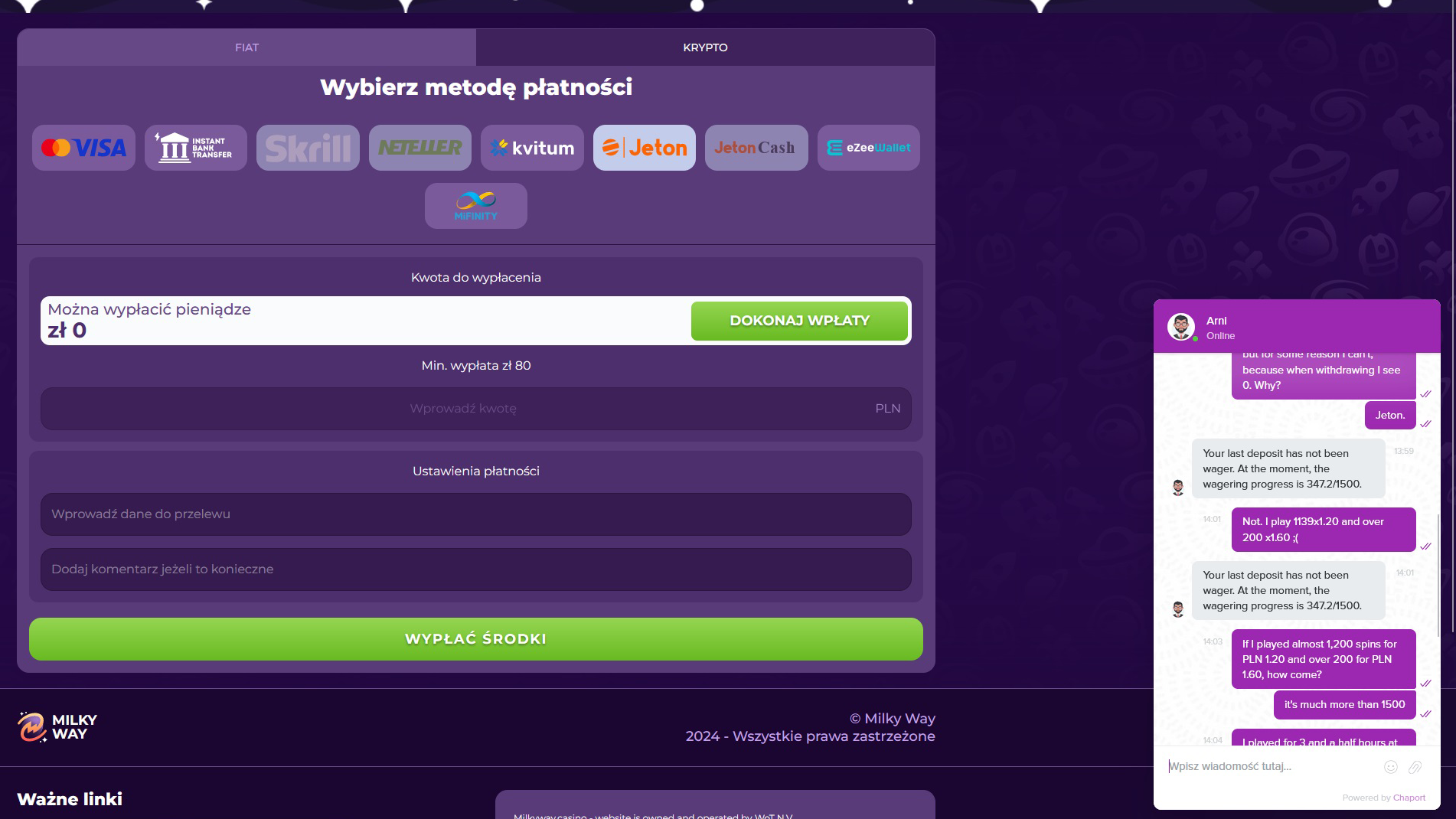Click the DOKONAJ WPŁATY button
The image size is (1456, 819).
(799, 321)
